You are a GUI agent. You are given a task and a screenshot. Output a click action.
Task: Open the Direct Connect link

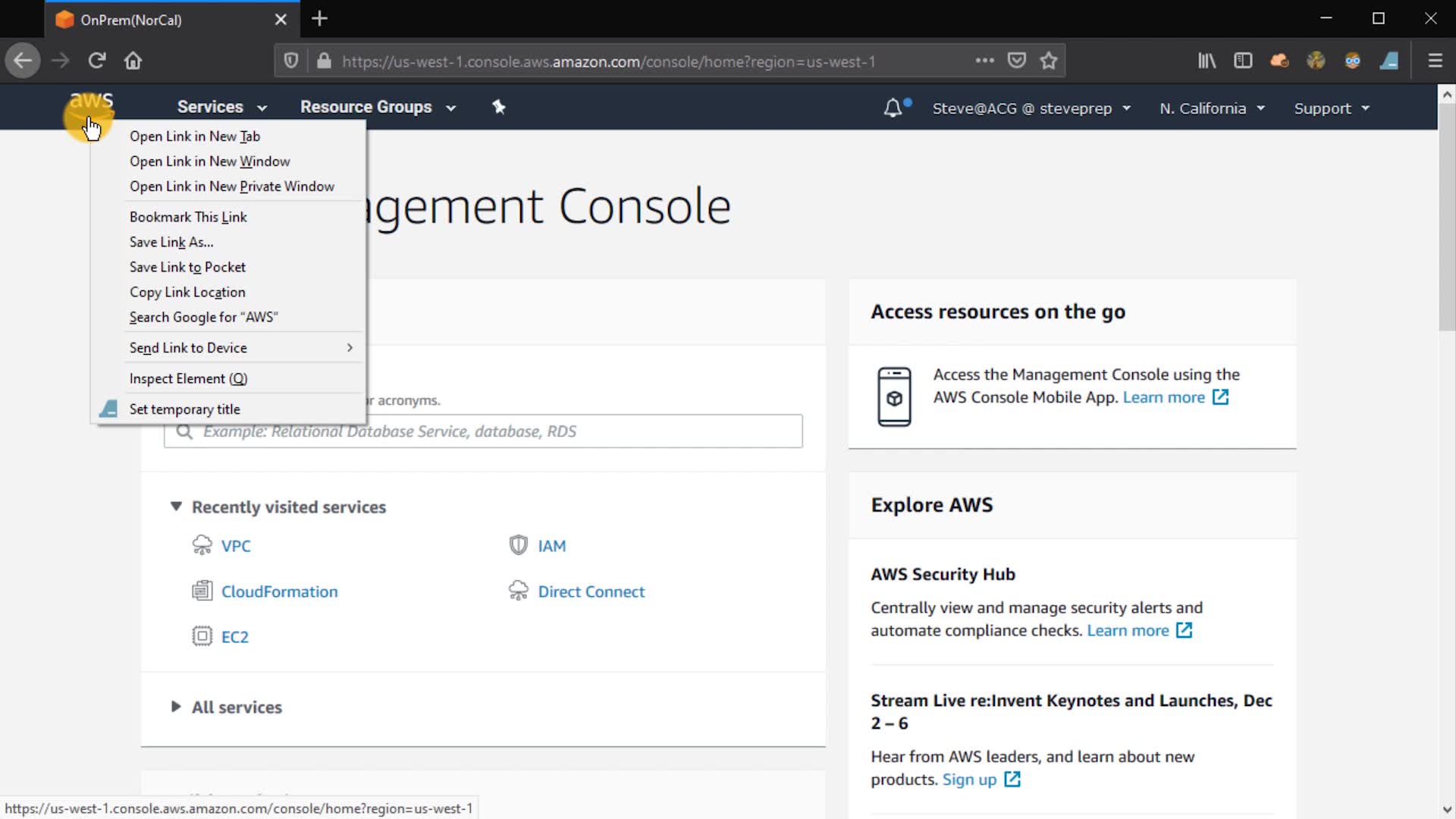click(591, 591)
